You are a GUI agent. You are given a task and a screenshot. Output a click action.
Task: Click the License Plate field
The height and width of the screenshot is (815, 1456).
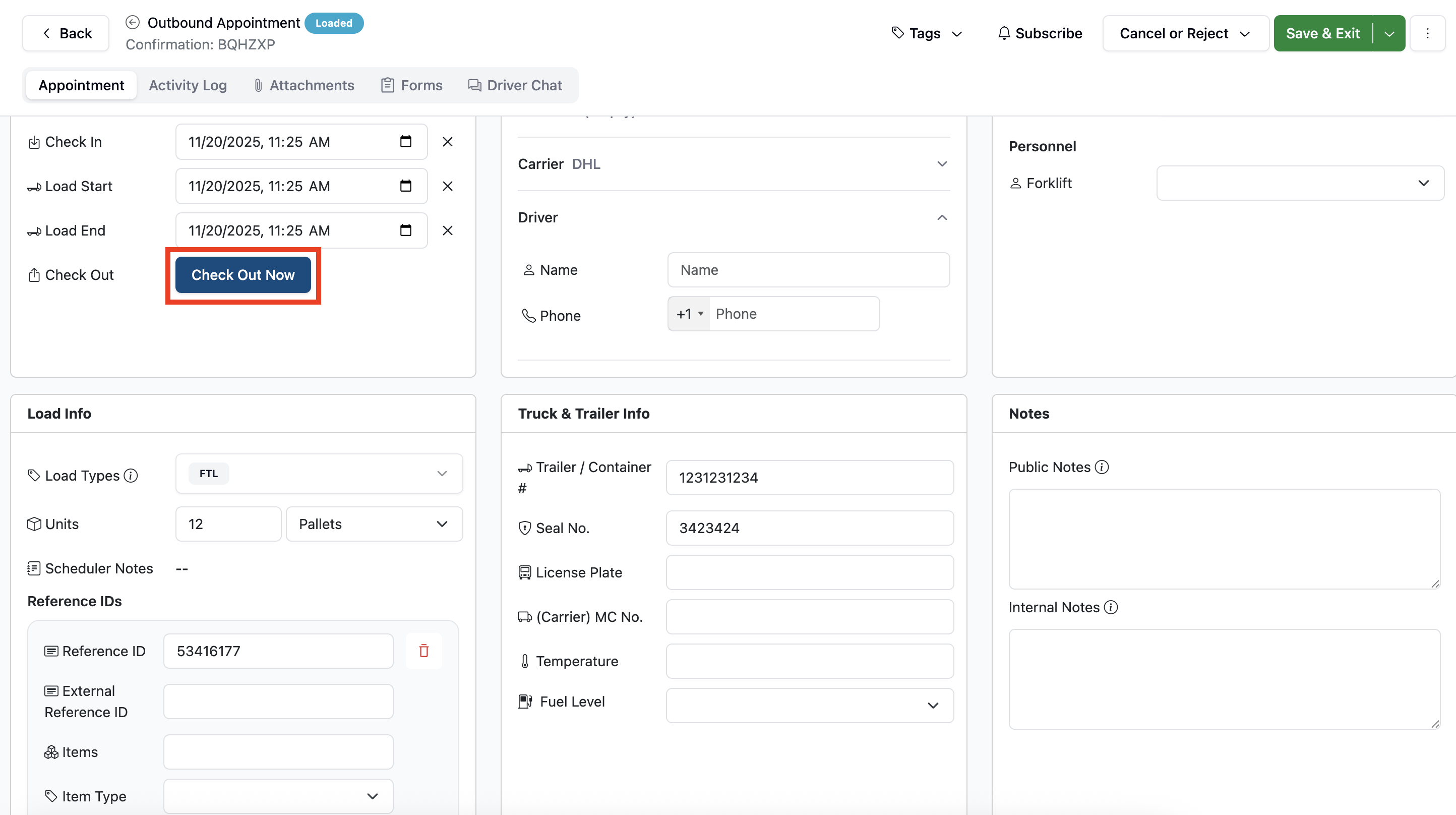(809, 572)
